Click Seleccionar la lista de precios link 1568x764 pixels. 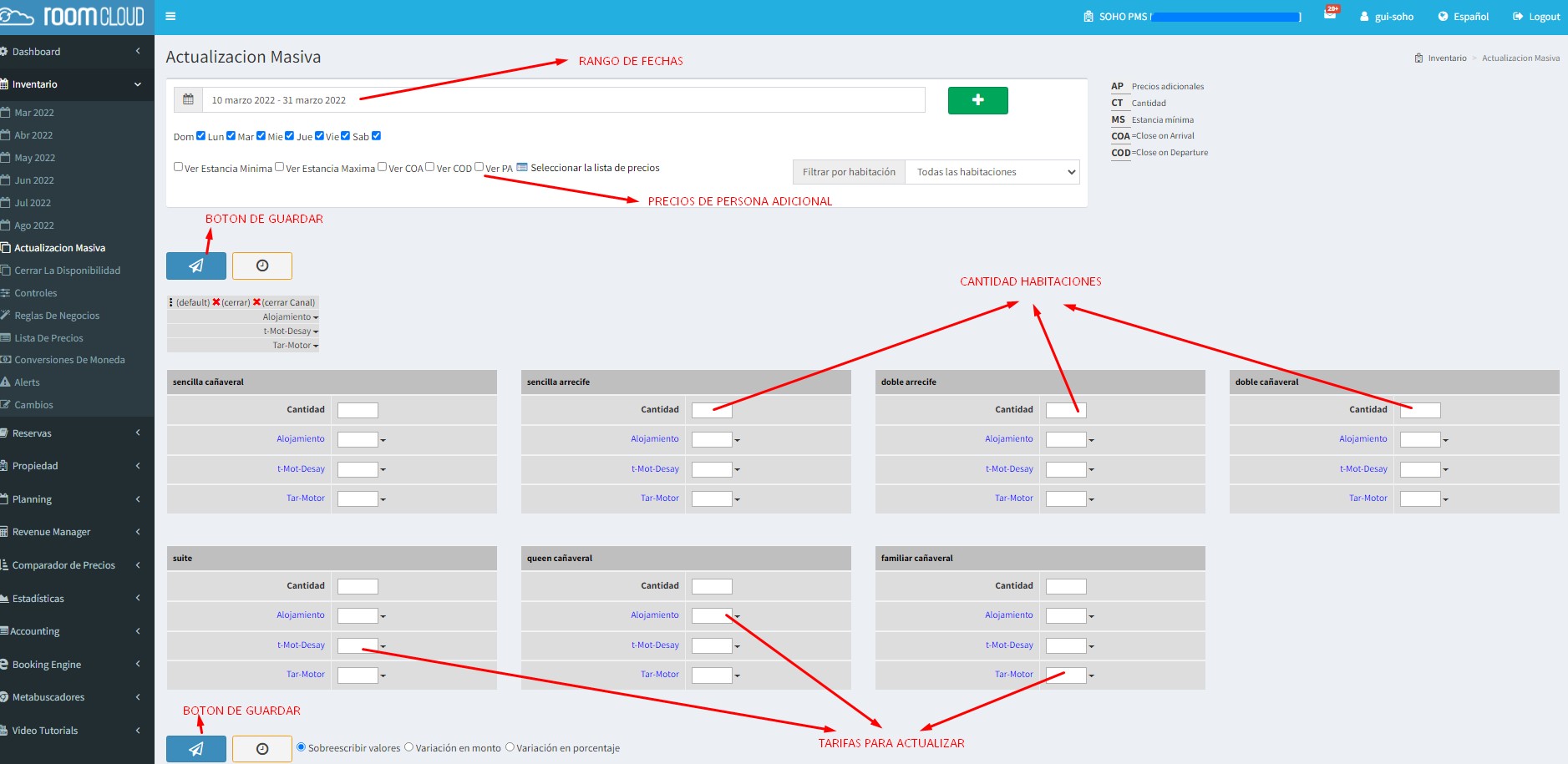tap(594, 168)
